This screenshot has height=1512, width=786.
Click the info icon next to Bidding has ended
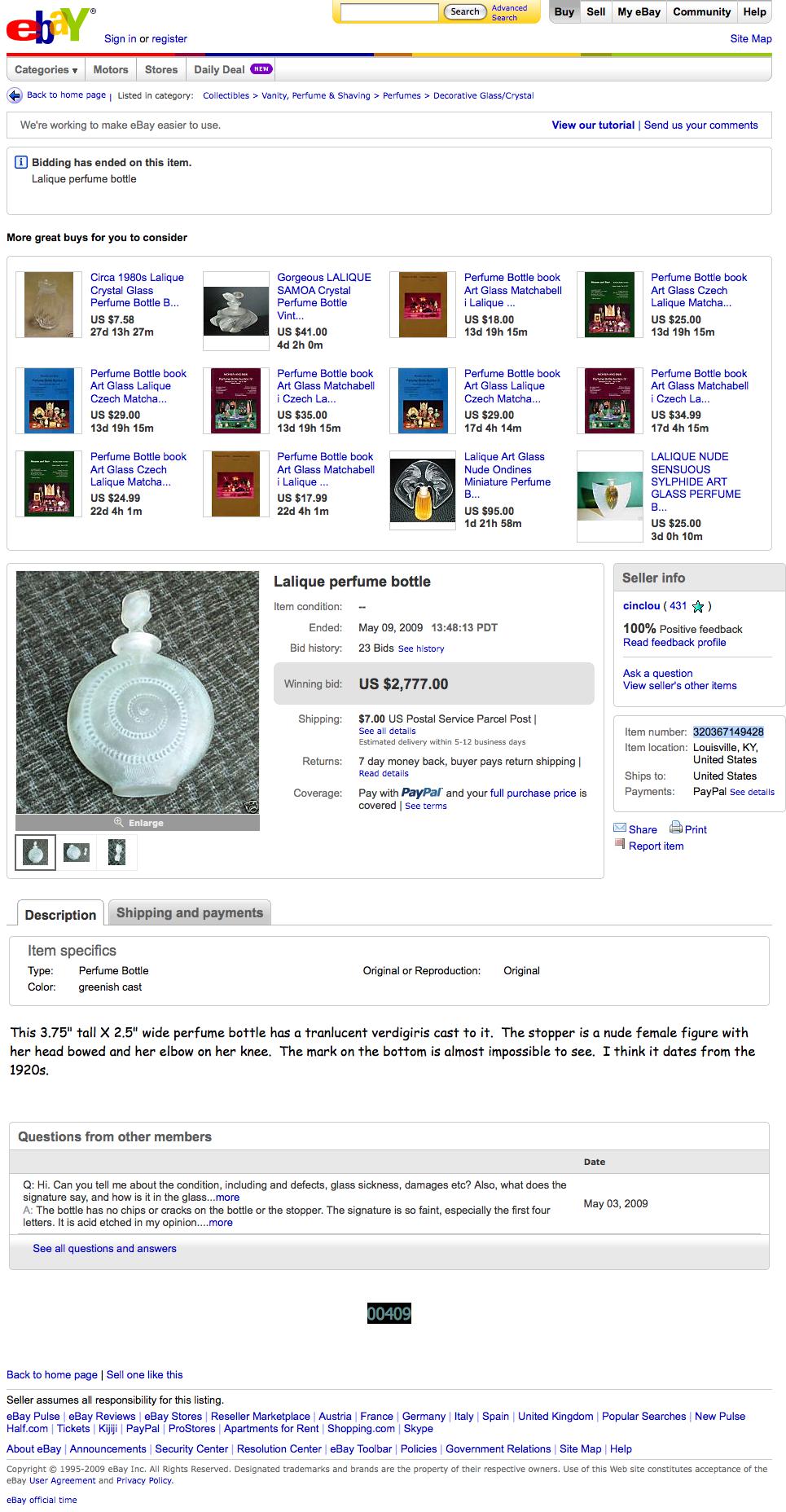point(22,162)
